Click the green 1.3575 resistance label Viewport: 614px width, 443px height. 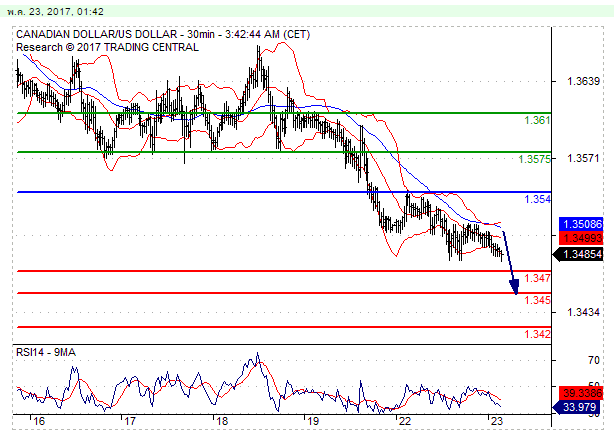point(534,159)
